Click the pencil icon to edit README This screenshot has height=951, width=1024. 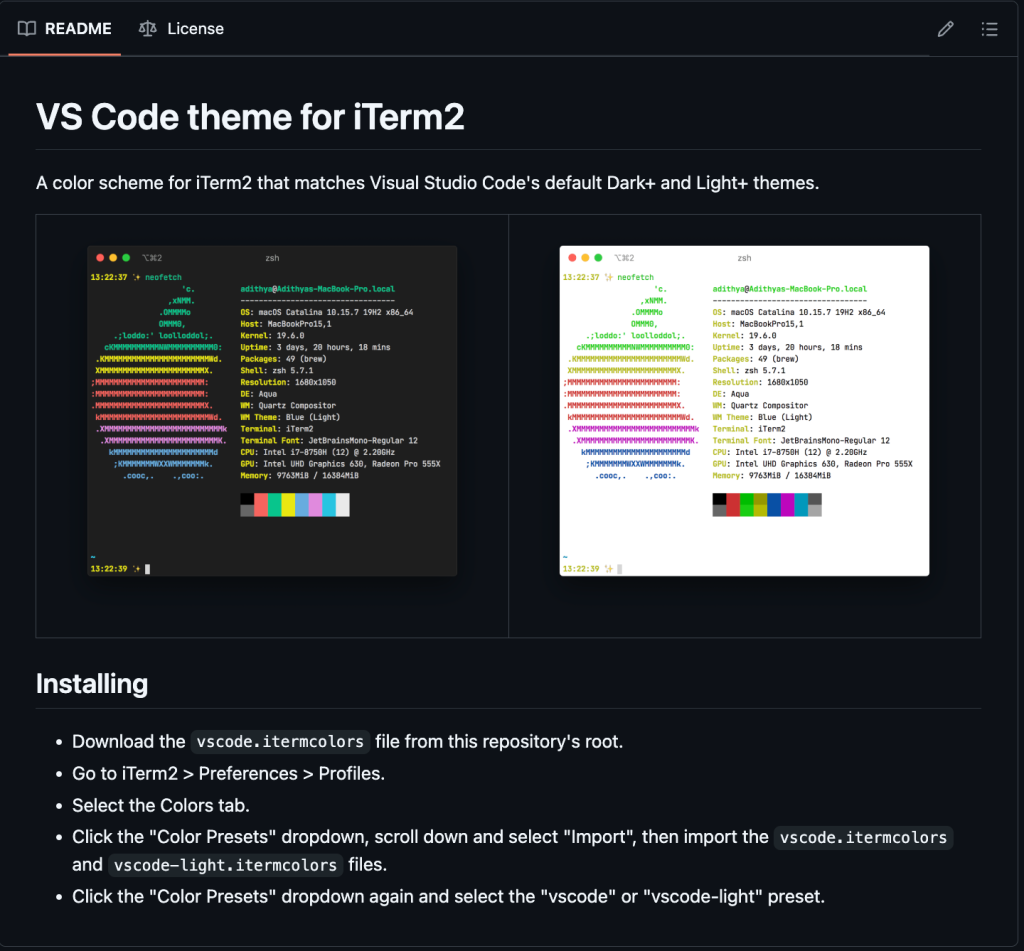(945, 29)
